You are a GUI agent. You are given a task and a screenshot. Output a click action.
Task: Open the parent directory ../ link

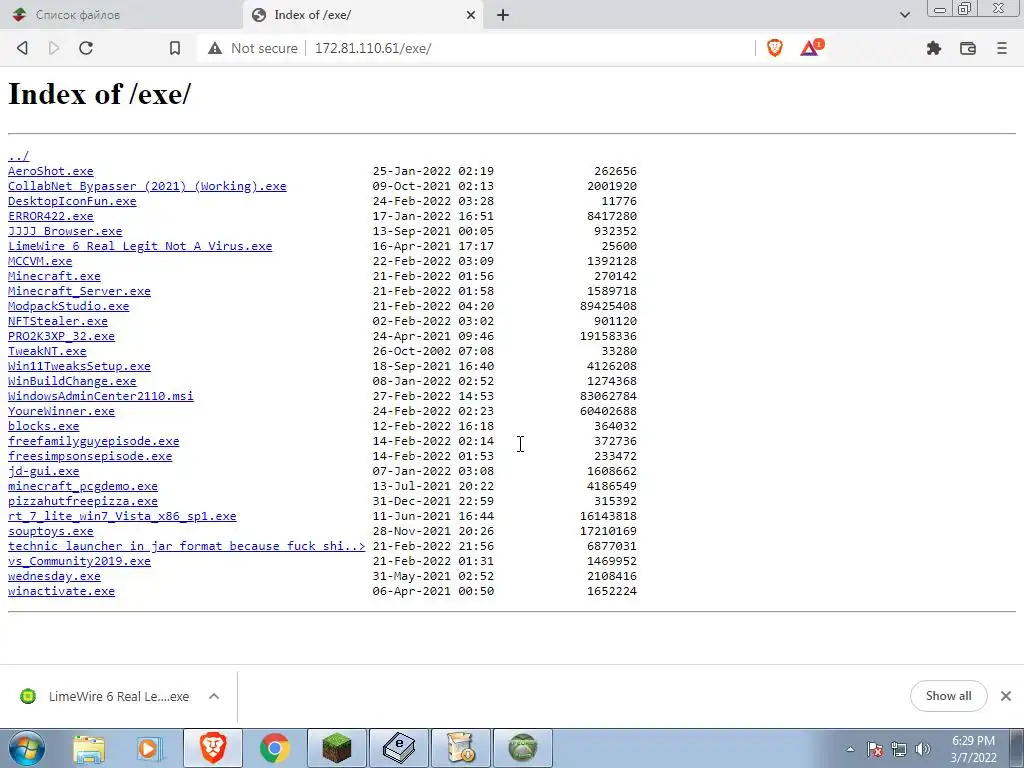click(x=18, y=155)
